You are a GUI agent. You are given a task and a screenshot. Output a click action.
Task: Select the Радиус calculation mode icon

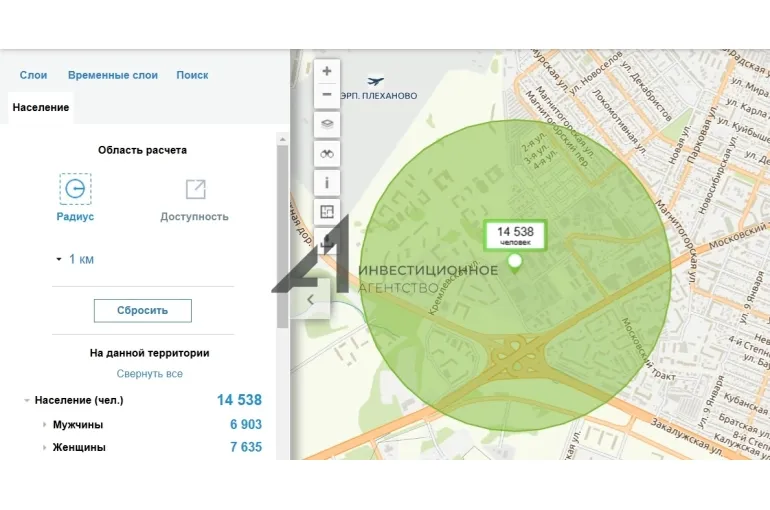[75, 189]
